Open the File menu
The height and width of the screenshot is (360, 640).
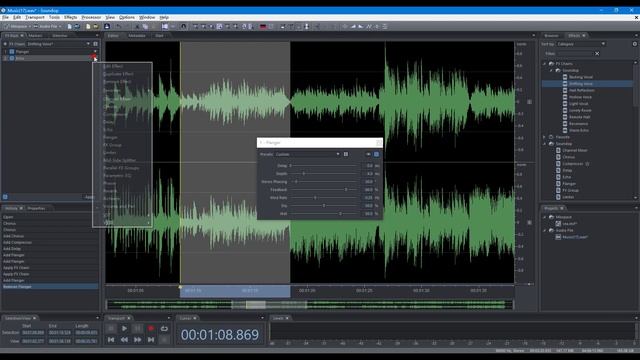coord(5,18)
